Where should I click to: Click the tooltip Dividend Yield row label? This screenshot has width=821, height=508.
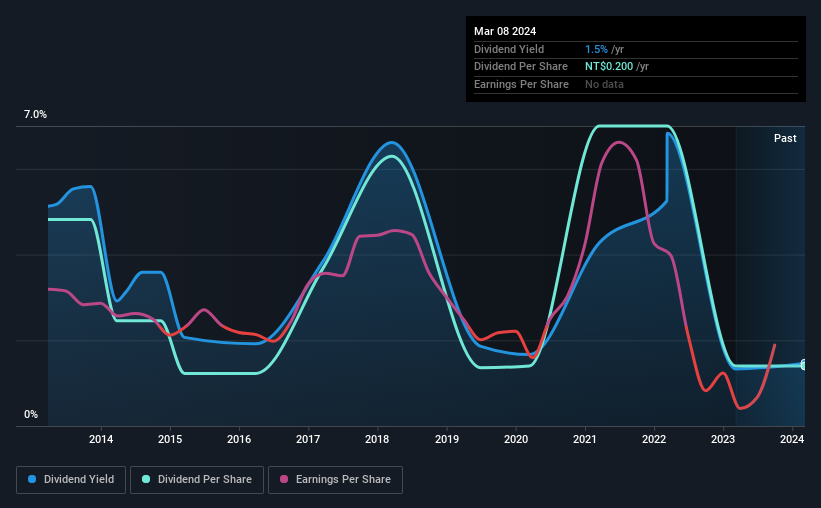click(509, 49)
